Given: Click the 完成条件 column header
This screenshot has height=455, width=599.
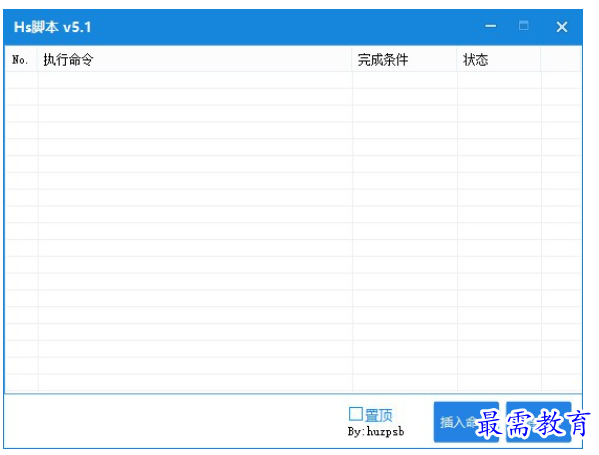Looking at the screenshot, I should pos(404,60).
